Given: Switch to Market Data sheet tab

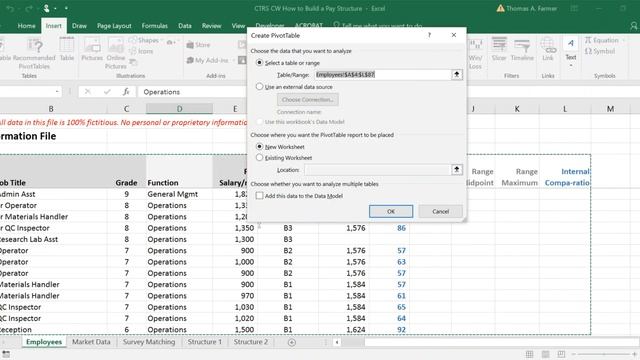Looking at the screenshot, I should tap(91, 342).
